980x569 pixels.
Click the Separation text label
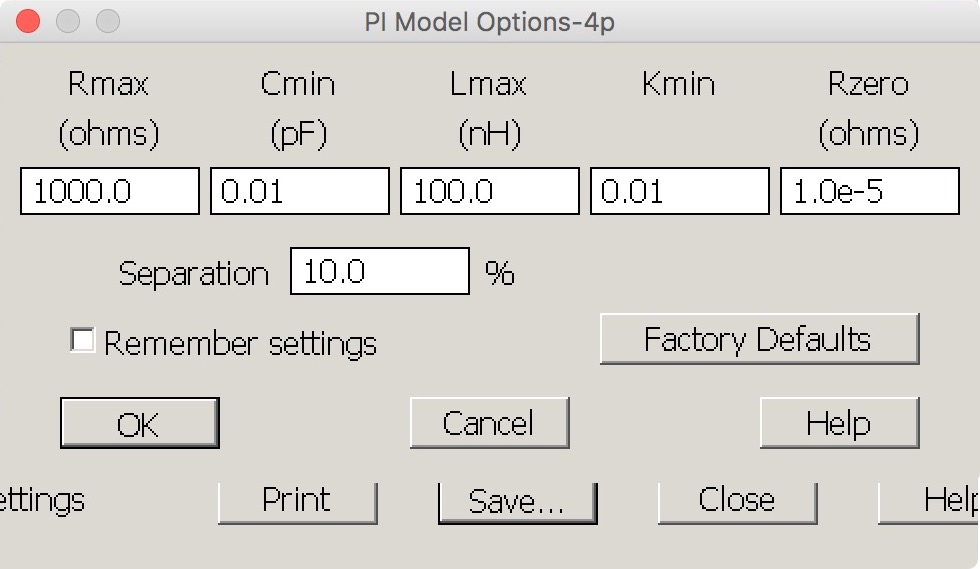[x=193, y=274]
